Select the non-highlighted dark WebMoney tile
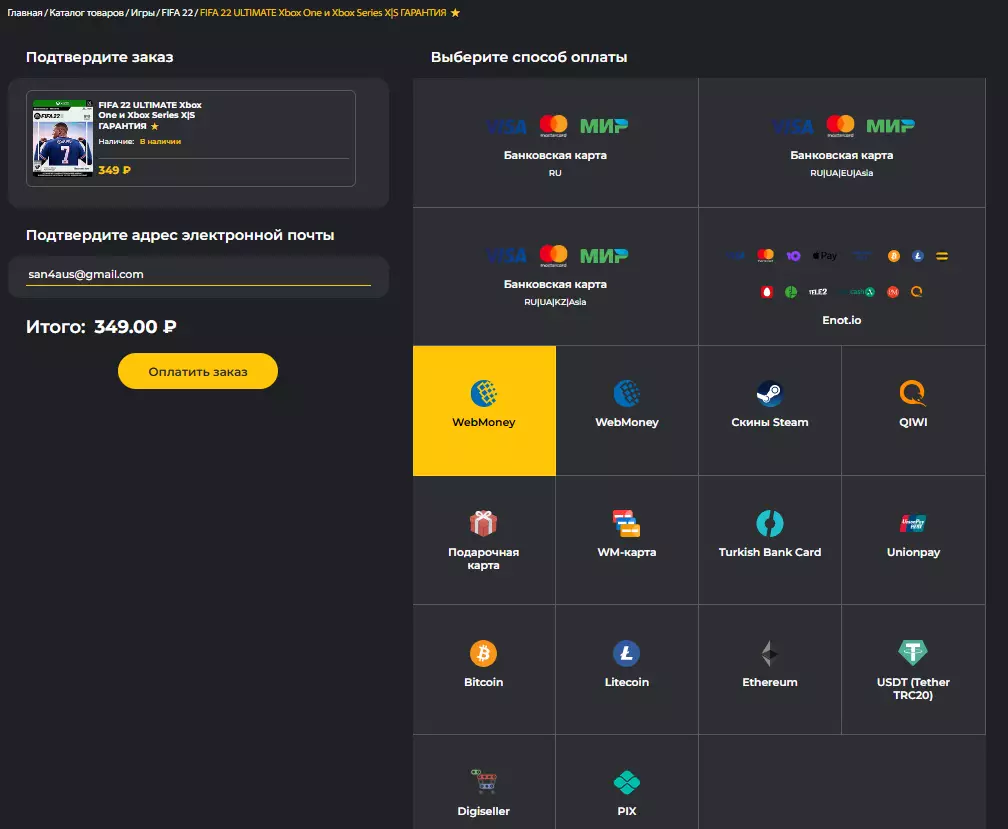Image resolution: width=1008 pixels, height=829 pixels. point(626,408)
